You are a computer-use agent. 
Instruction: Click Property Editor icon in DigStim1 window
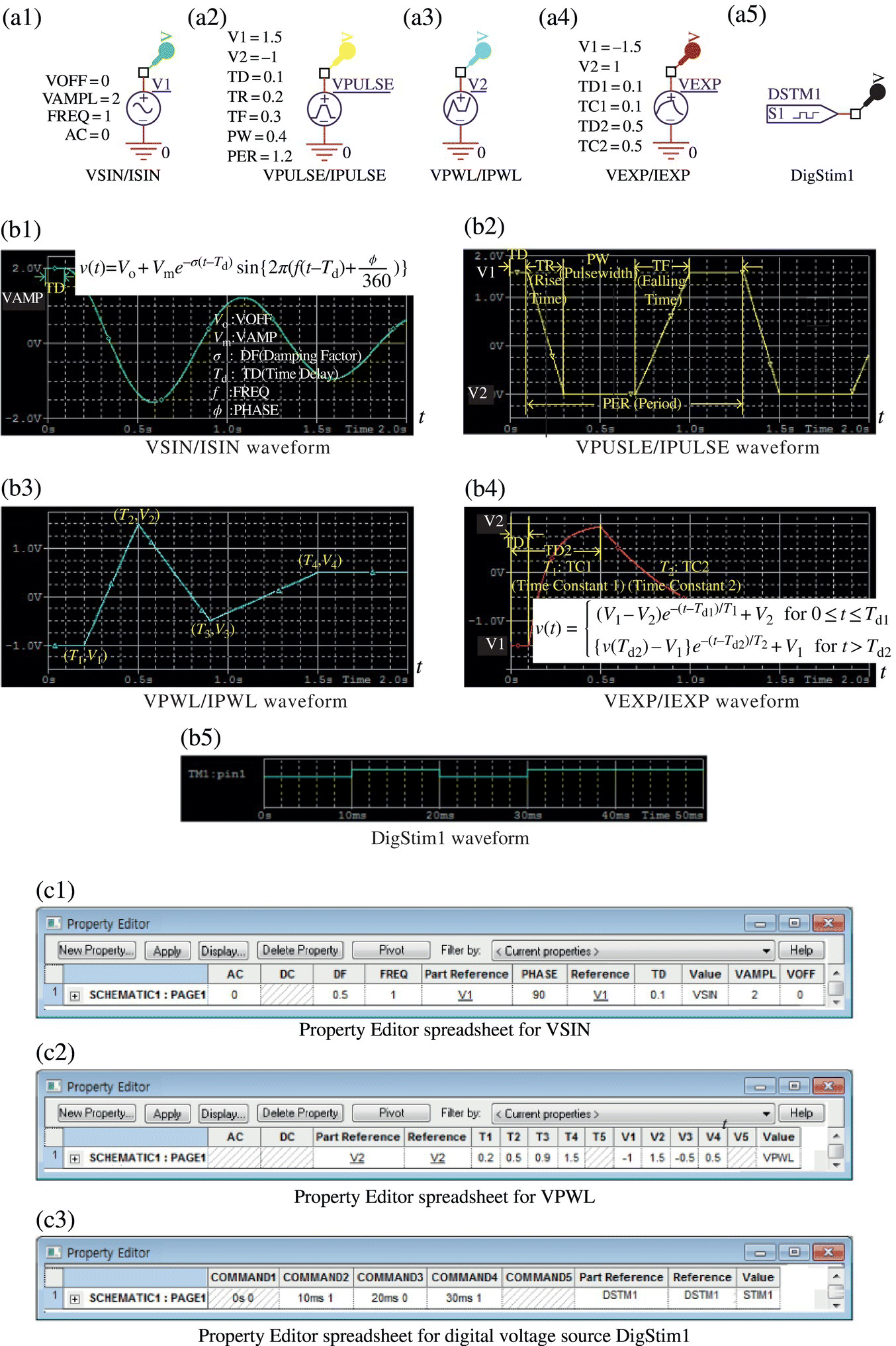click(x=53, y=1252)
